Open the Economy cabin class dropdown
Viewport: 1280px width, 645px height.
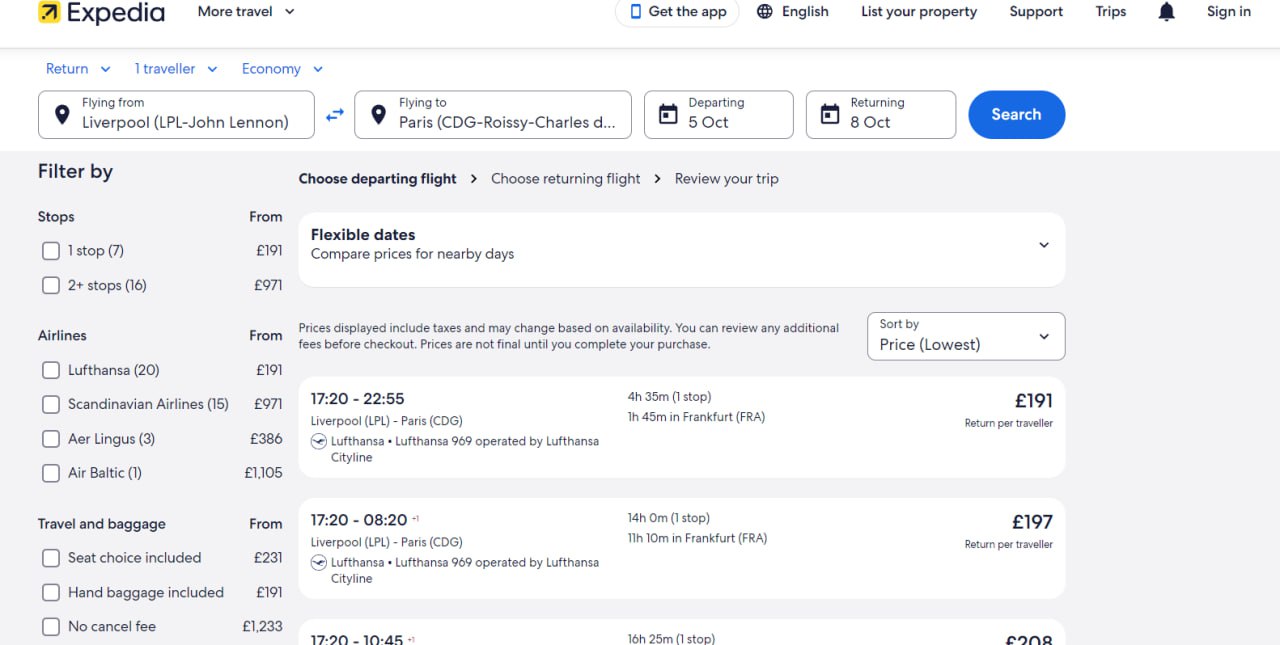click(x=282, y=69)
